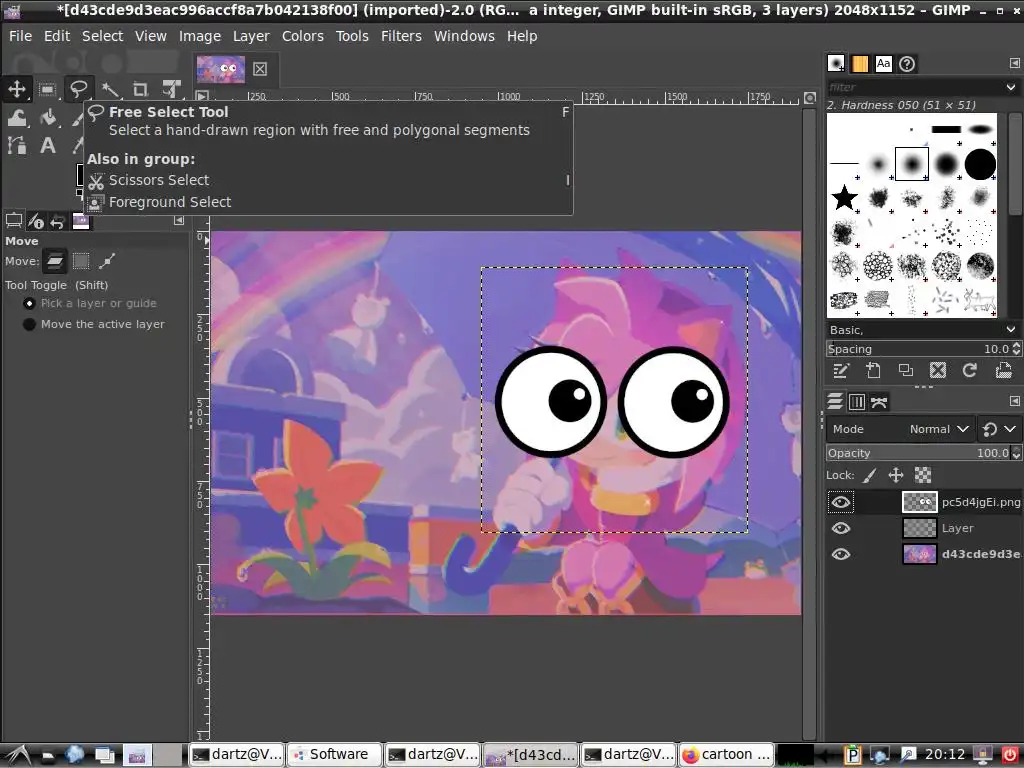Open the Colors menu
Viewport: 1024px width, 768px height.
click(x=303, y=36)
